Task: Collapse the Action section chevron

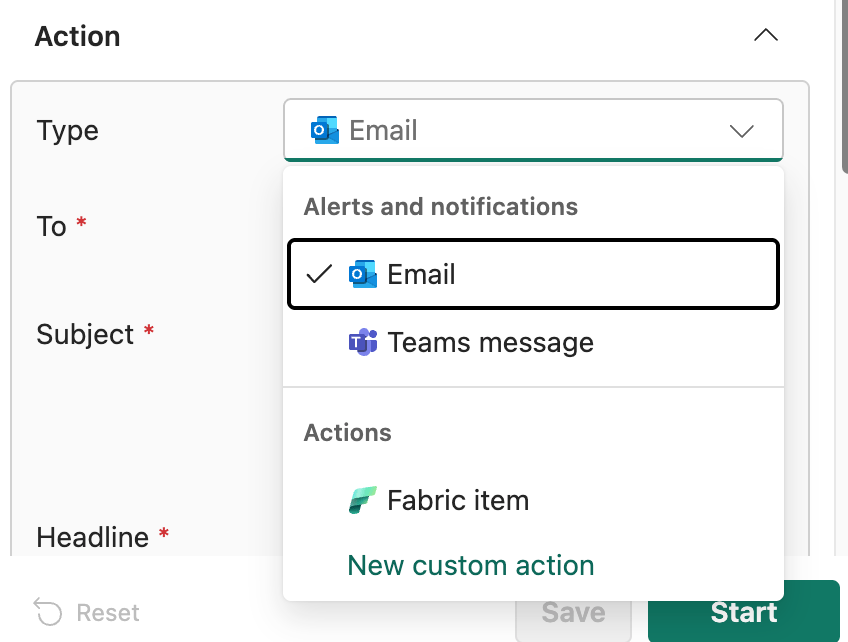Action: tap(765, 36)
